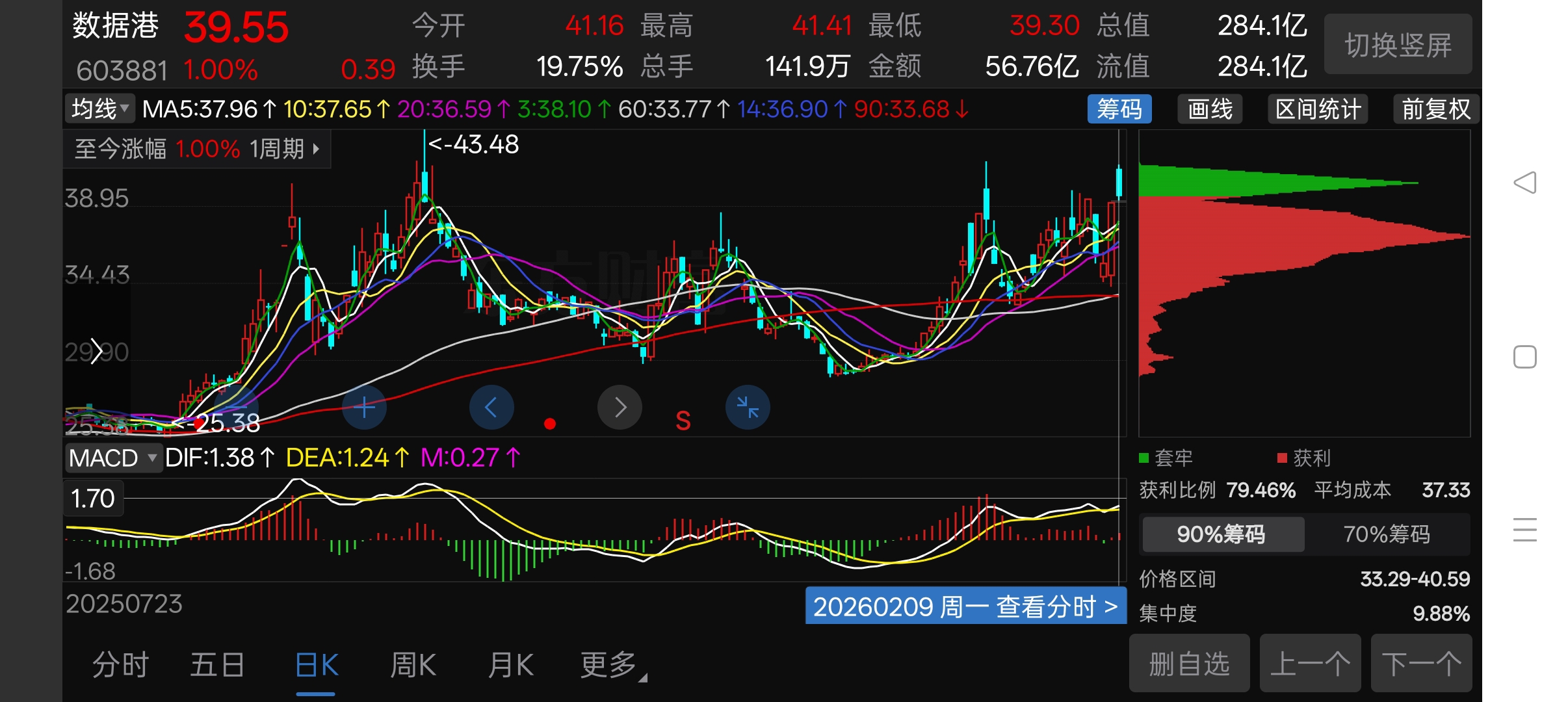Tap the shrink chart collapse icon
The height and width of the screenshot is (702, 1568).
pos(748,408)
